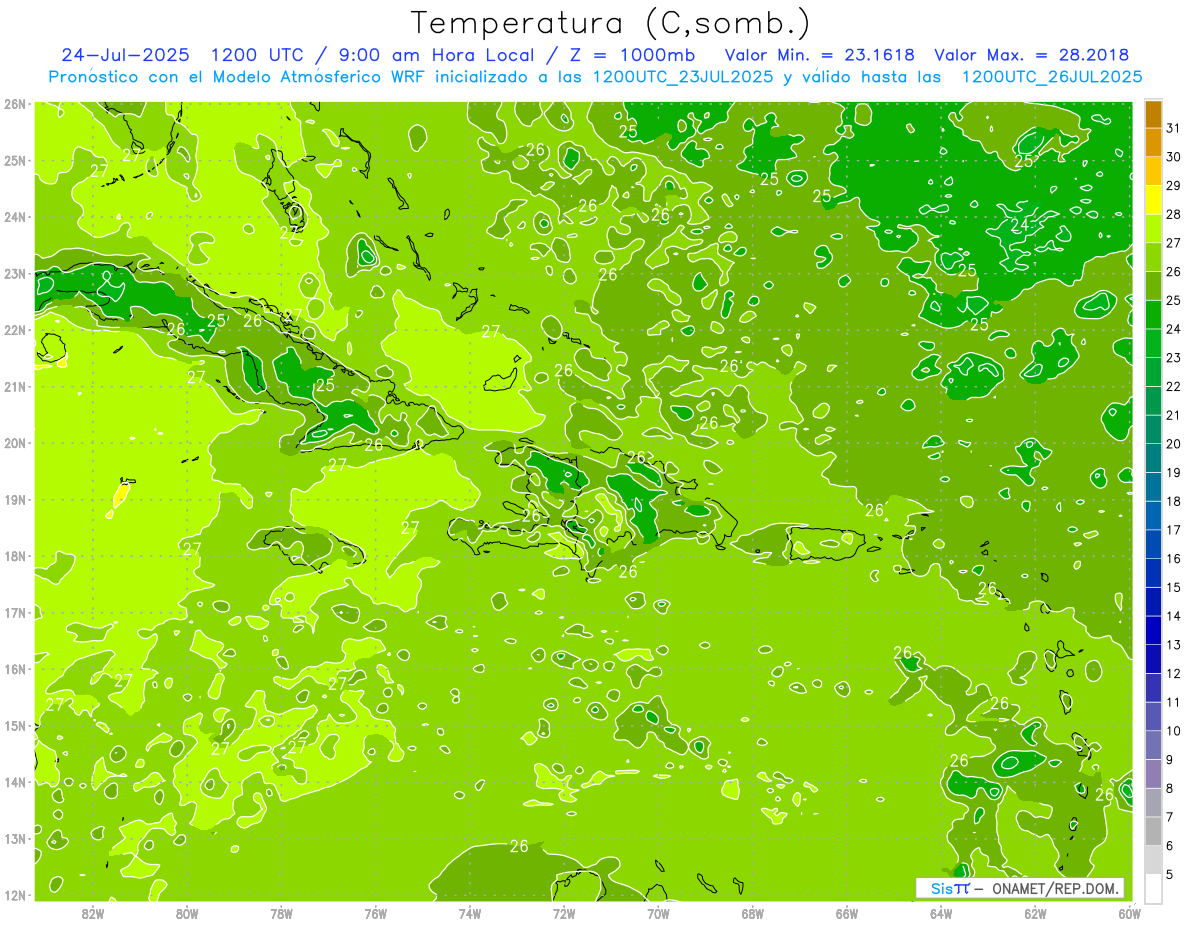Click the latitude axis label "23N"
The height and width of the screenshot is (927, 1200).
click(14, 274)
